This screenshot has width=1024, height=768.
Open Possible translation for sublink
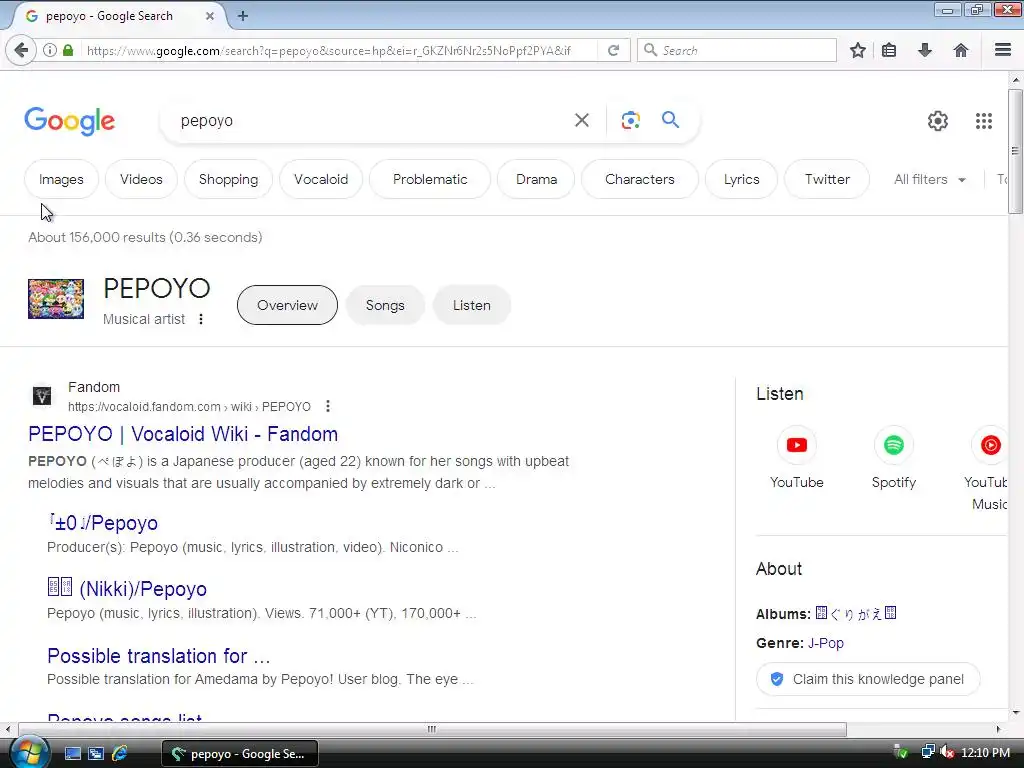pyautogui.click(x=159, y=656)
